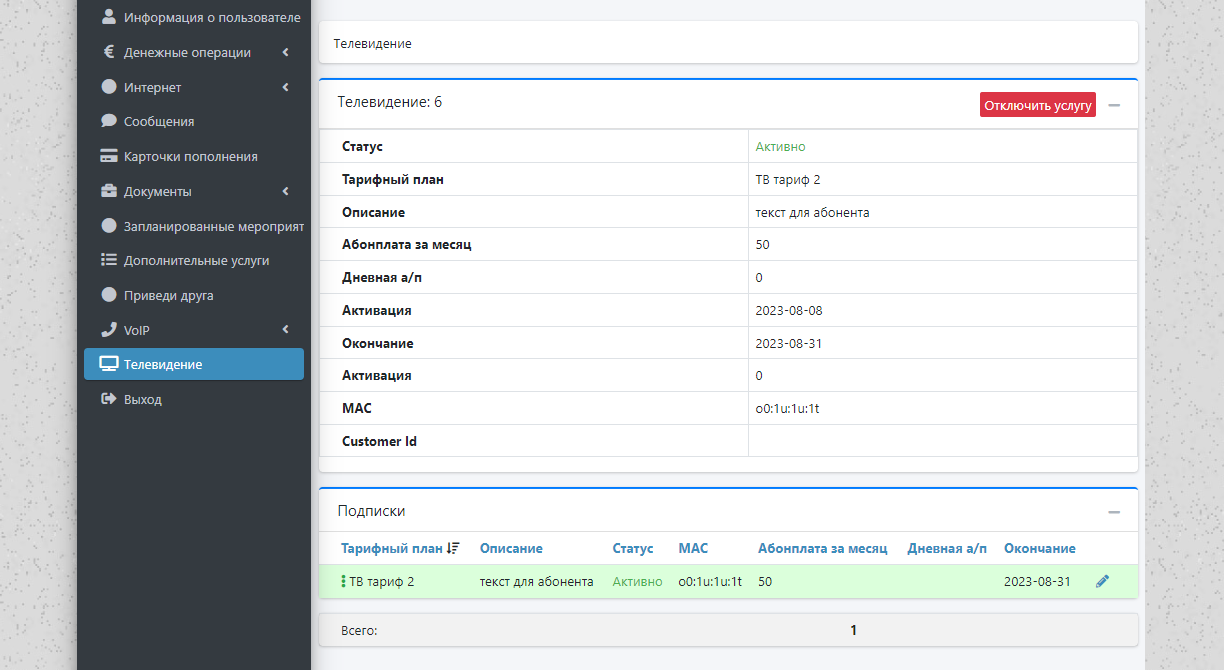Expand the Денежные операции submenu arrow
1224x670 pixels.
tap(285, 52)
